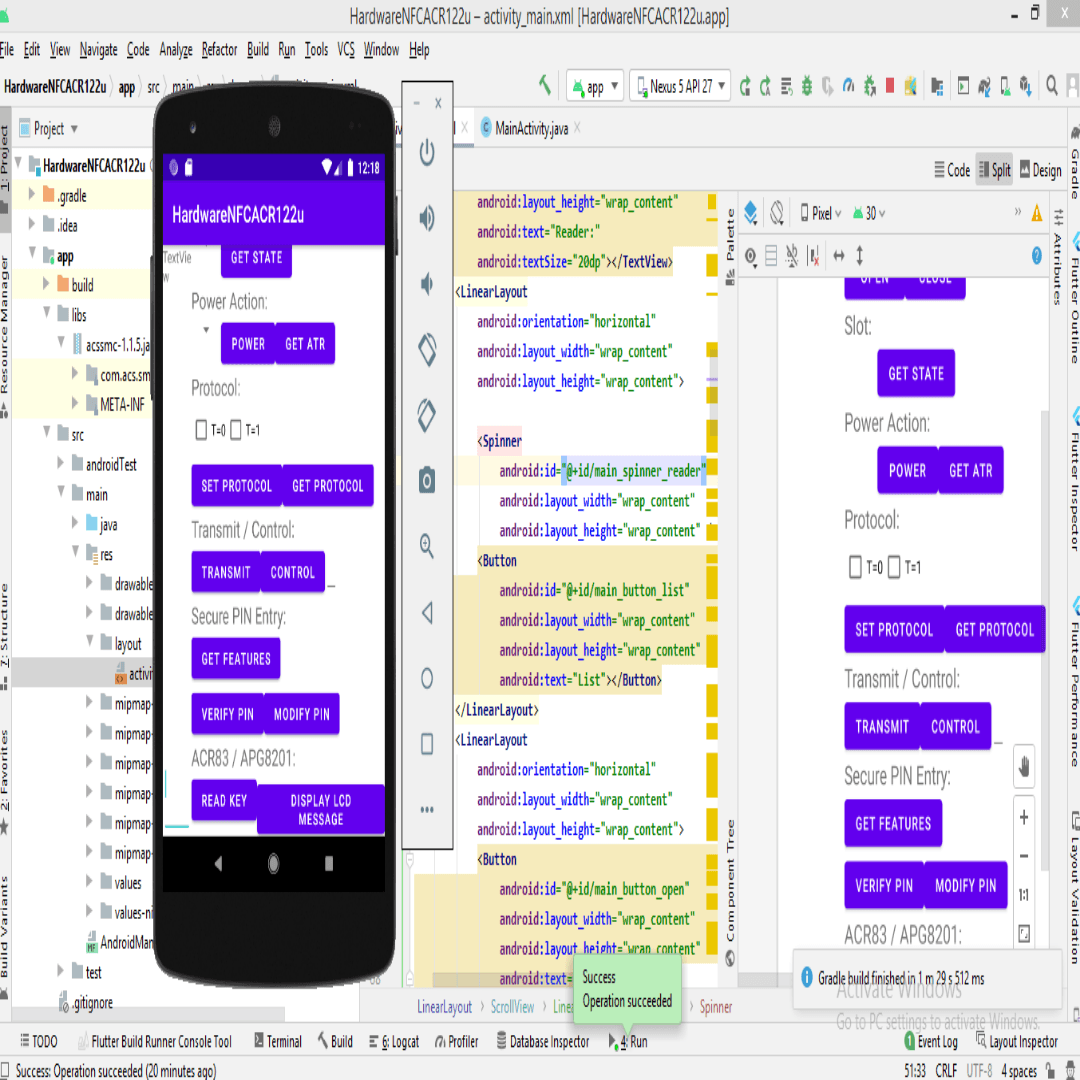This screenshot has height=1080, width=1080.
Task: Zoom in the design preview with the plus button
Action: pos(1023,818)
